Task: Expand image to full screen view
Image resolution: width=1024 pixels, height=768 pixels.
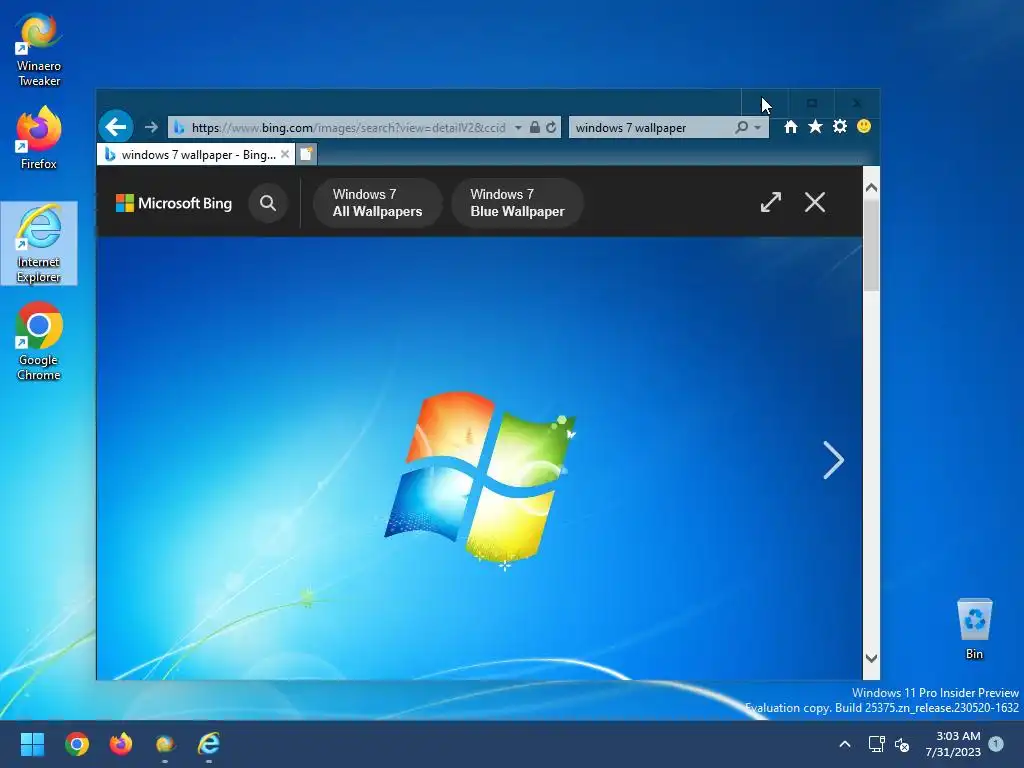Action: click(771, 202)
